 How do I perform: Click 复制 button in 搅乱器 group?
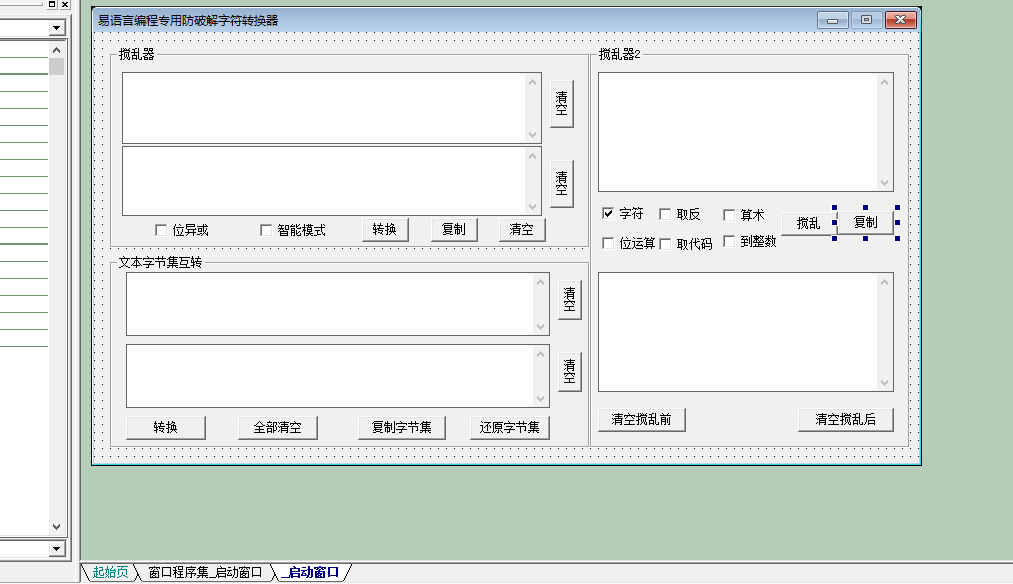454,229
